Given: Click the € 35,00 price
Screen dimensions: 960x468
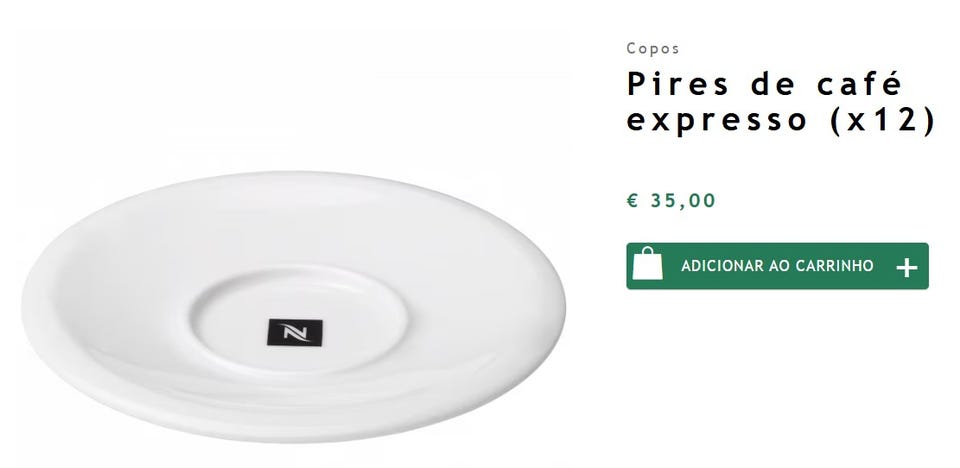Looking at the screenshot, I should point(671,200).
